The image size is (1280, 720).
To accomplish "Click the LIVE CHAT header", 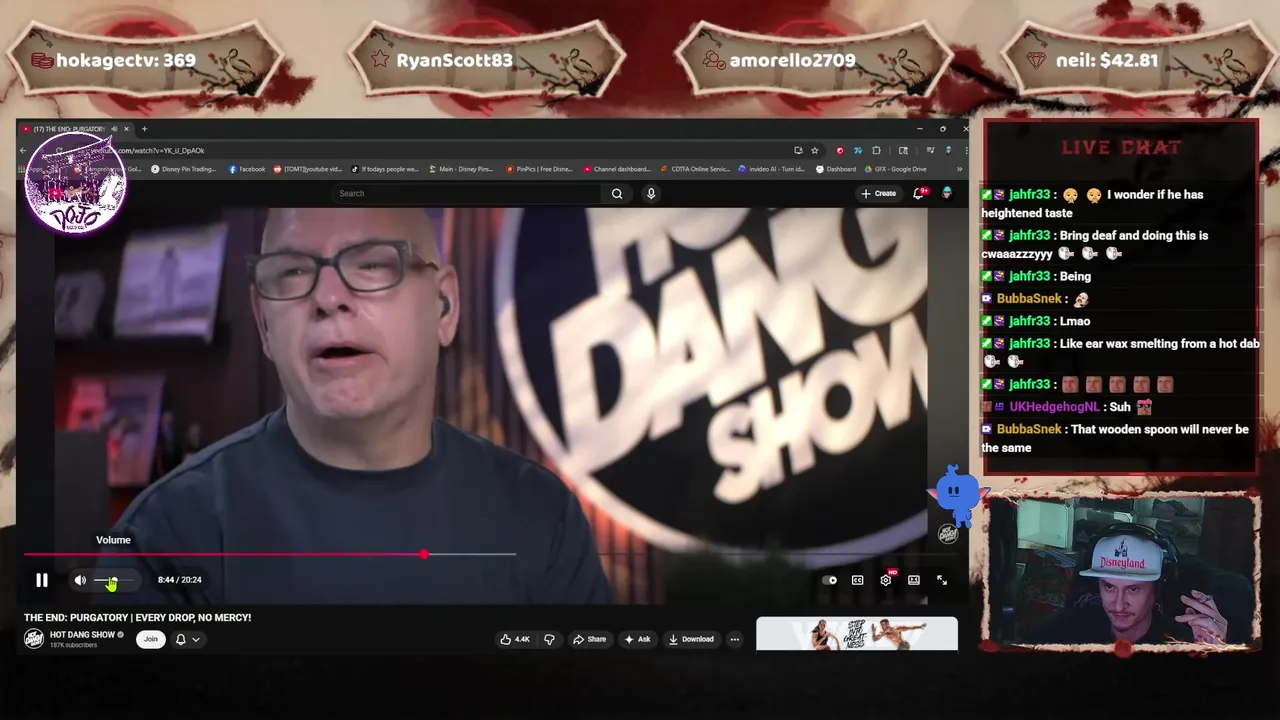I will pyautogui.click(x=1121, y=147).
